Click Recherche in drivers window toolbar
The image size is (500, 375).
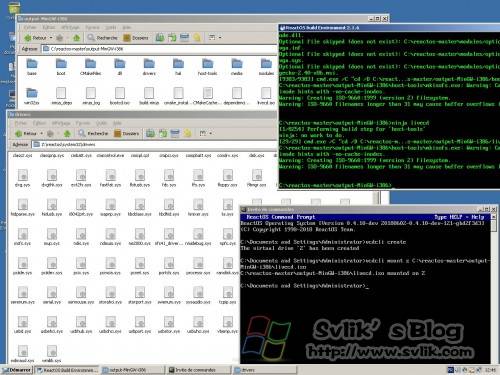(93, 133)
